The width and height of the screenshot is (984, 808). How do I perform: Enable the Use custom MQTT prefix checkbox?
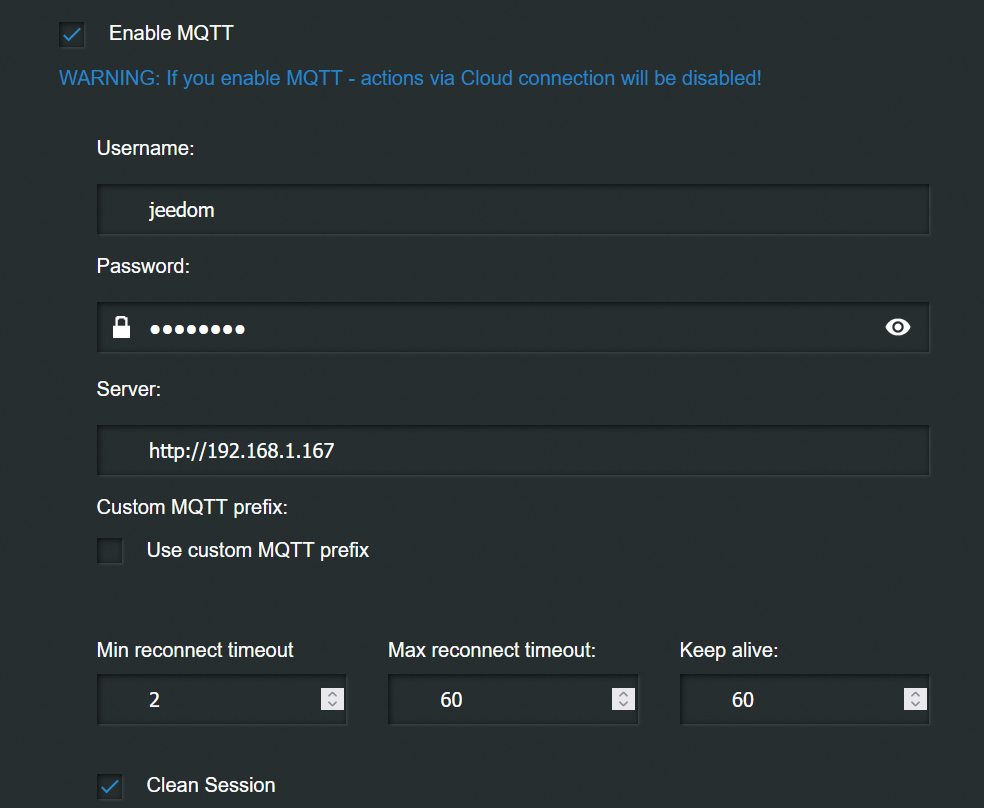[x=110, y=551]
